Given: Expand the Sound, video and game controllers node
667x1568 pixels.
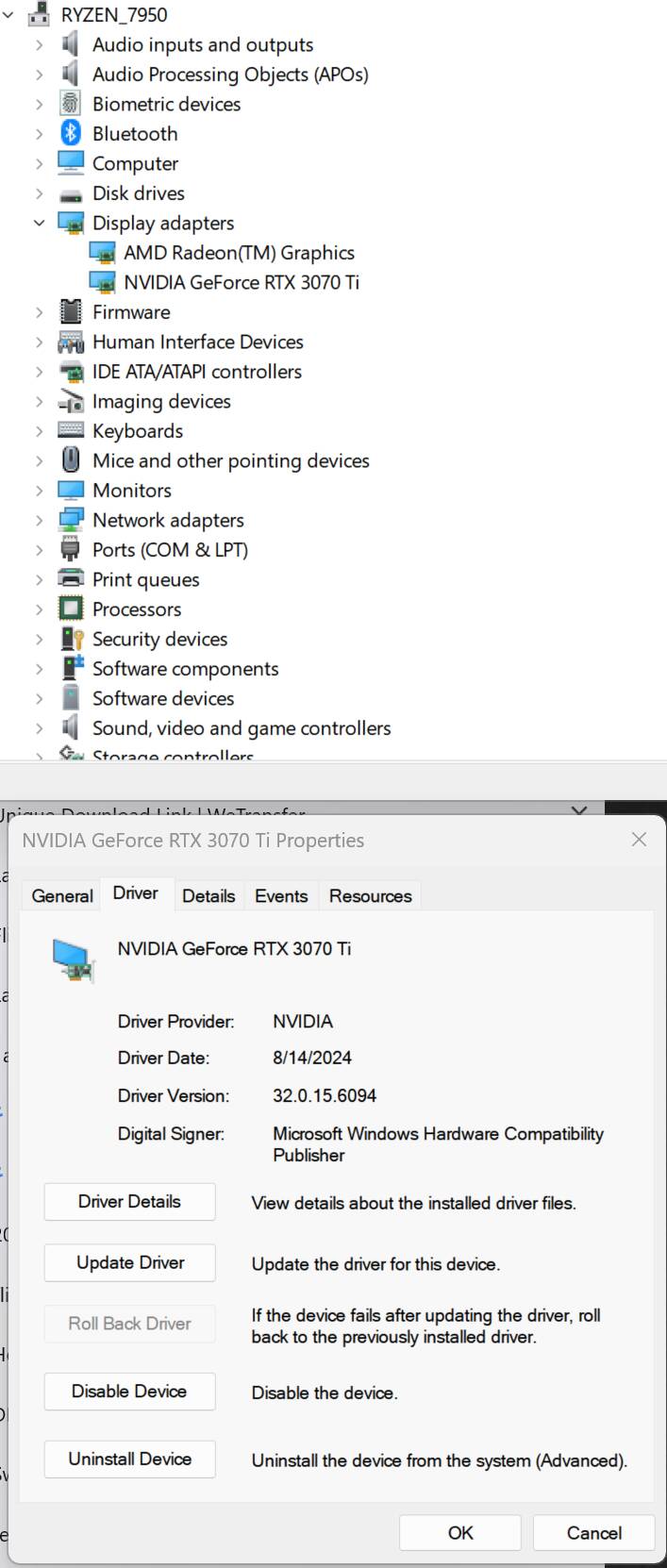Looking at the screenshot, I should coord(39,728).
